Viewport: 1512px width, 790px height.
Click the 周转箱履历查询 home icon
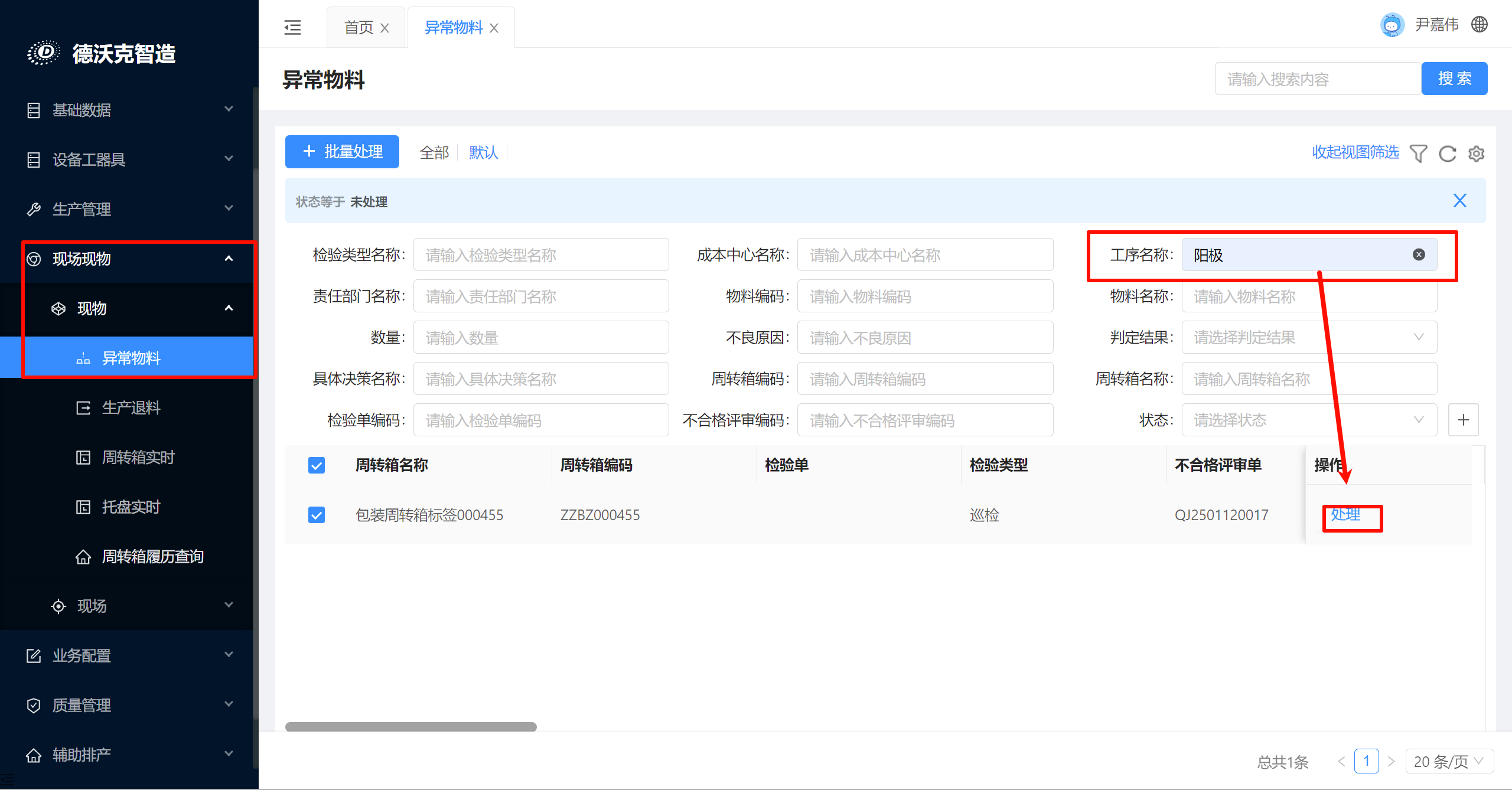click(x=83, y=556)
